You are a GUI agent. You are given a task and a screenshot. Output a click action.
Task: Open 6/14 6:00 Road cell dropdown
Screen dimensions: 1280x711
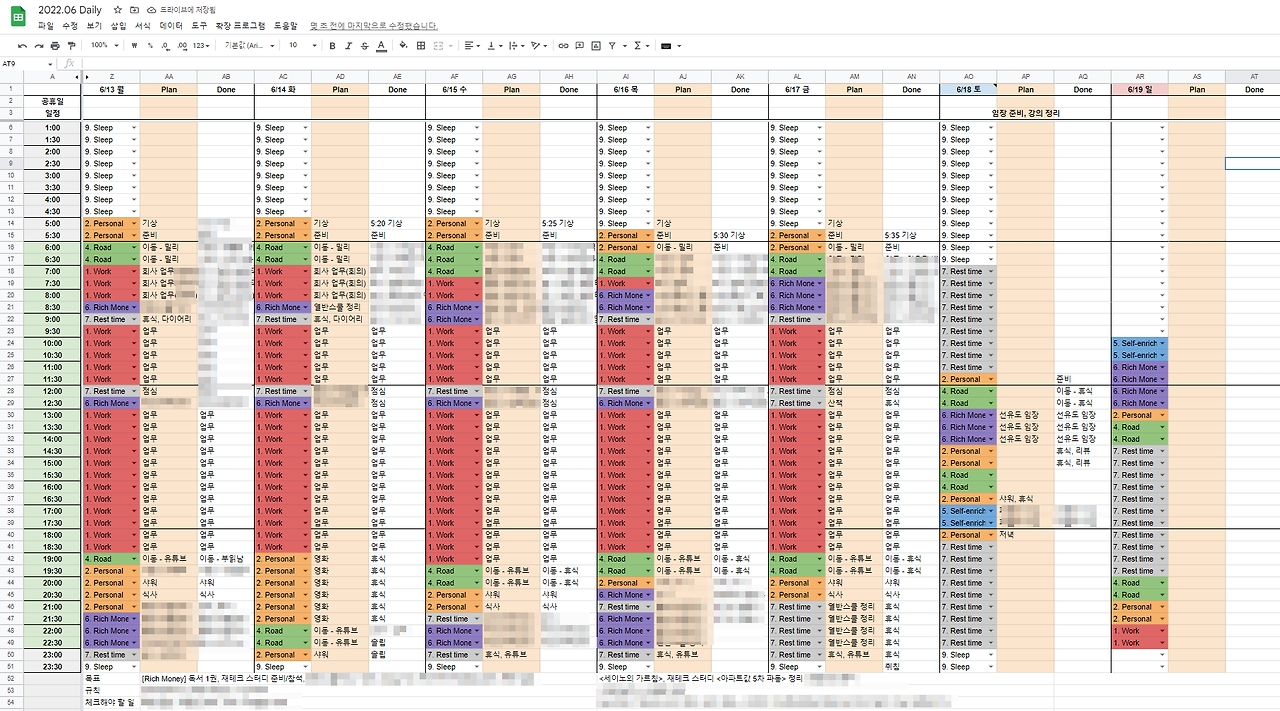tap(305, 247)
